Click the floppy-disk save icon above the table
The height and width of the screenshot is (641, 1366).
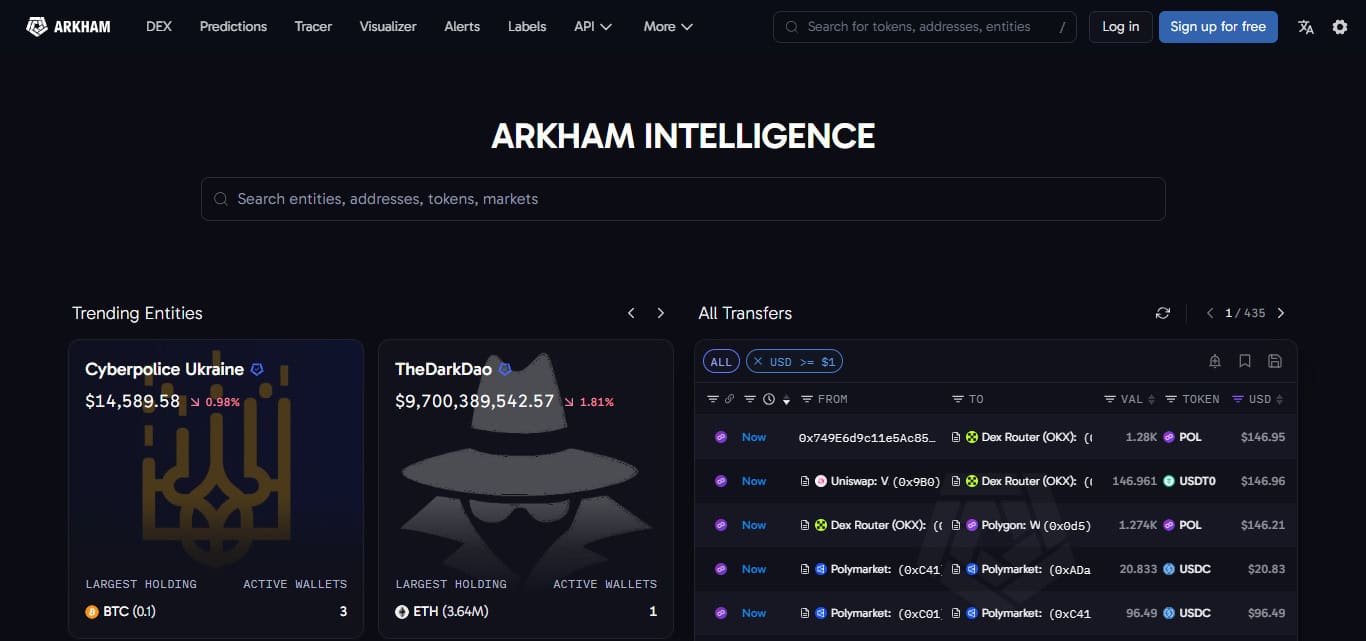(1275, 361)
